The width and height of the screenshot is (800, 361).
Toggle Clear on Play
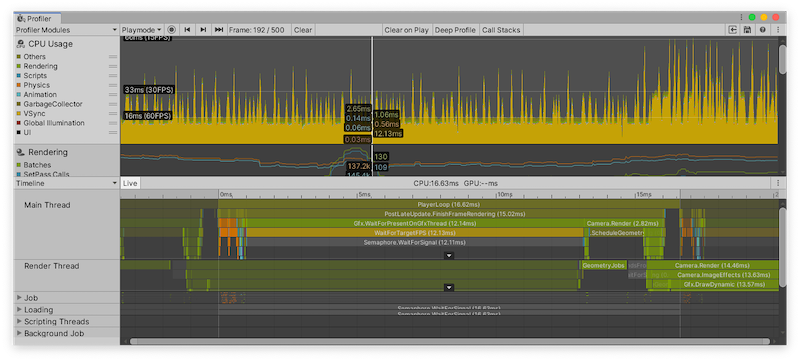point(406,30)
